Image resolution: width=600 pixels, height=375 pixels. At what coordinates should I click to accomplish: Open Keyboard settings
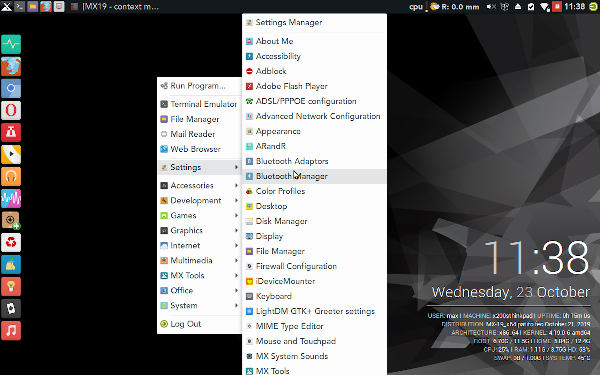(314, 296)
